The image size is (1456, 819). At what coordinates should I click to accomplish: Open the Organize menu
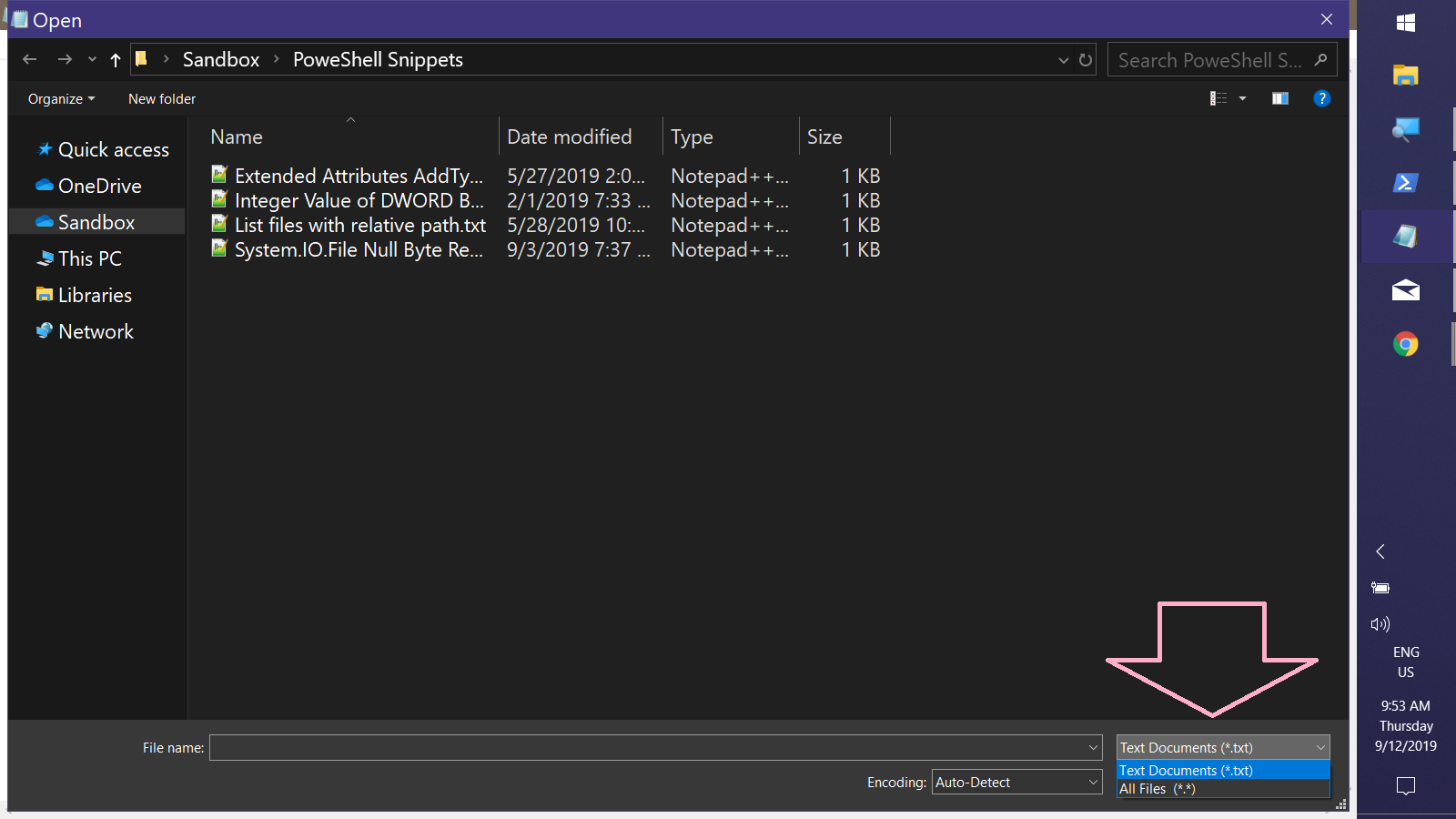61,98
